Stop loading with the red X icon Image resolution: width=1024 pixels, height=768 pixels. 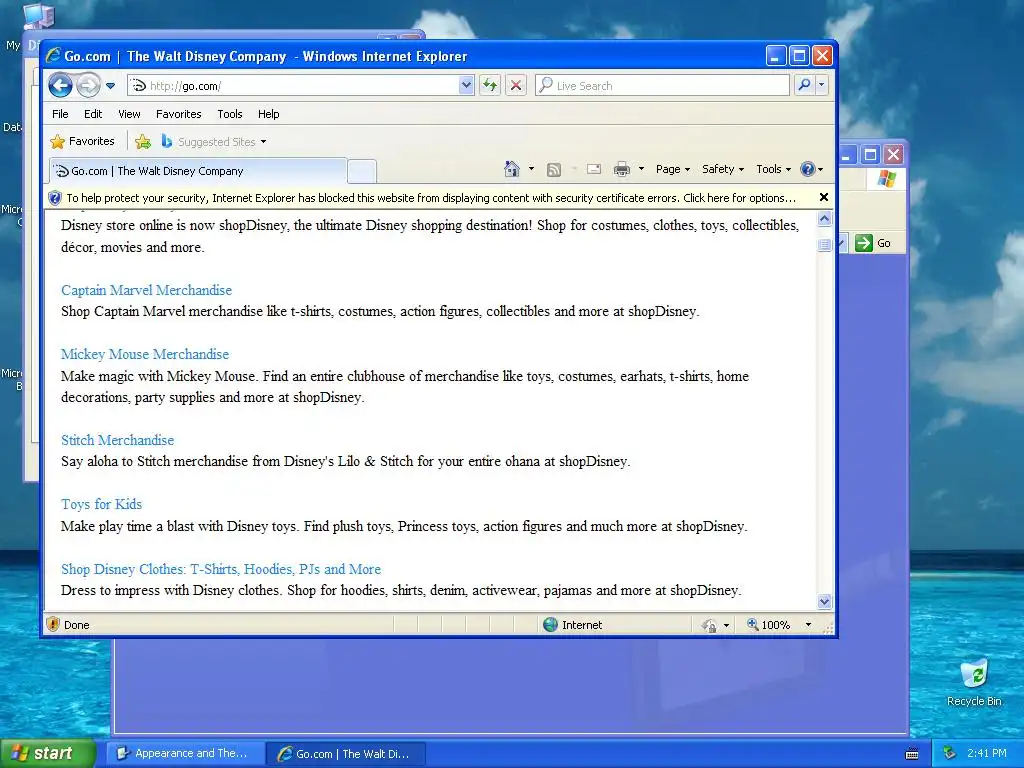coord(516,85)
